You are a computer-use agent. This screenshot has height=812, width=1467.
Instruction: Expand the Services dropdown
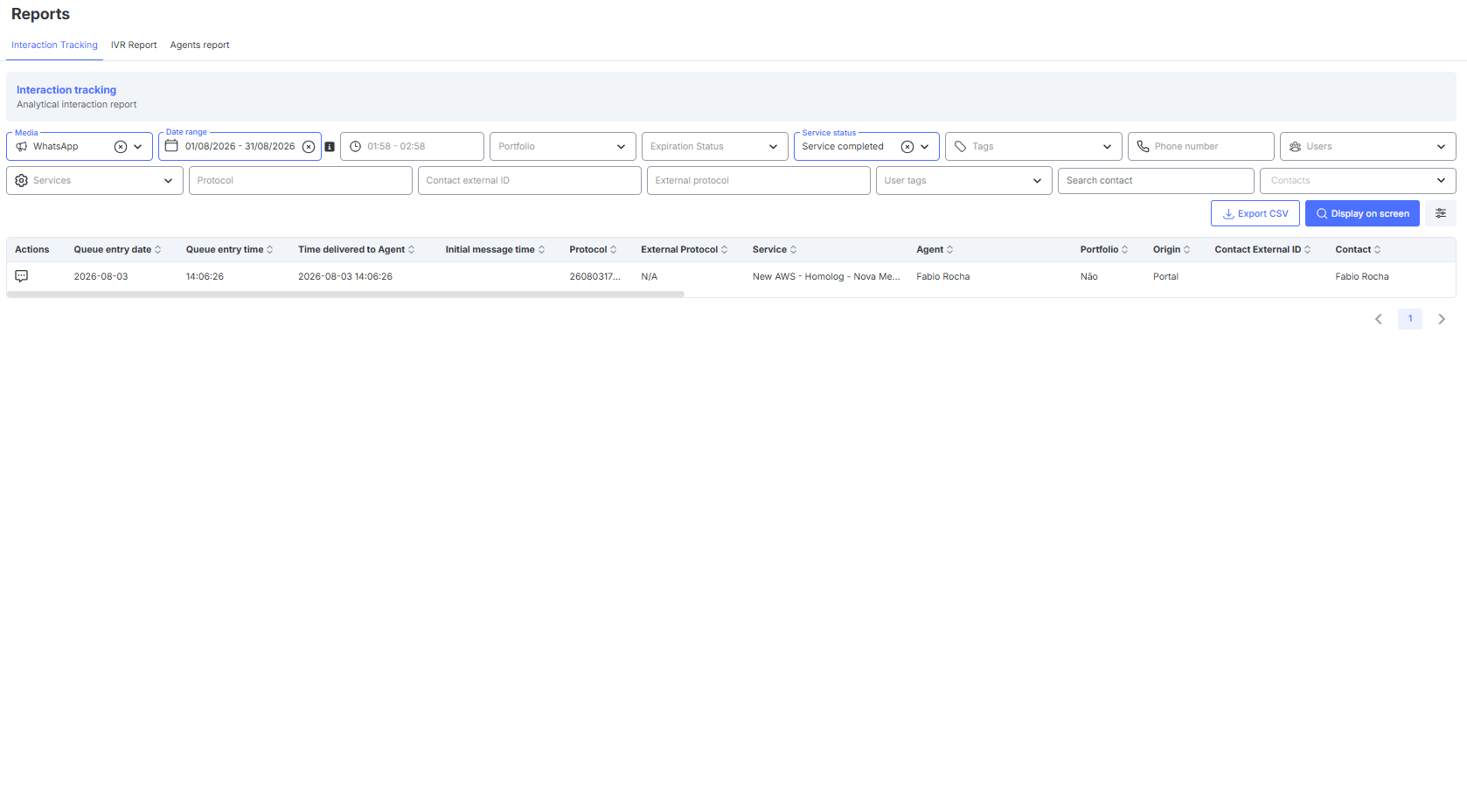94,181
